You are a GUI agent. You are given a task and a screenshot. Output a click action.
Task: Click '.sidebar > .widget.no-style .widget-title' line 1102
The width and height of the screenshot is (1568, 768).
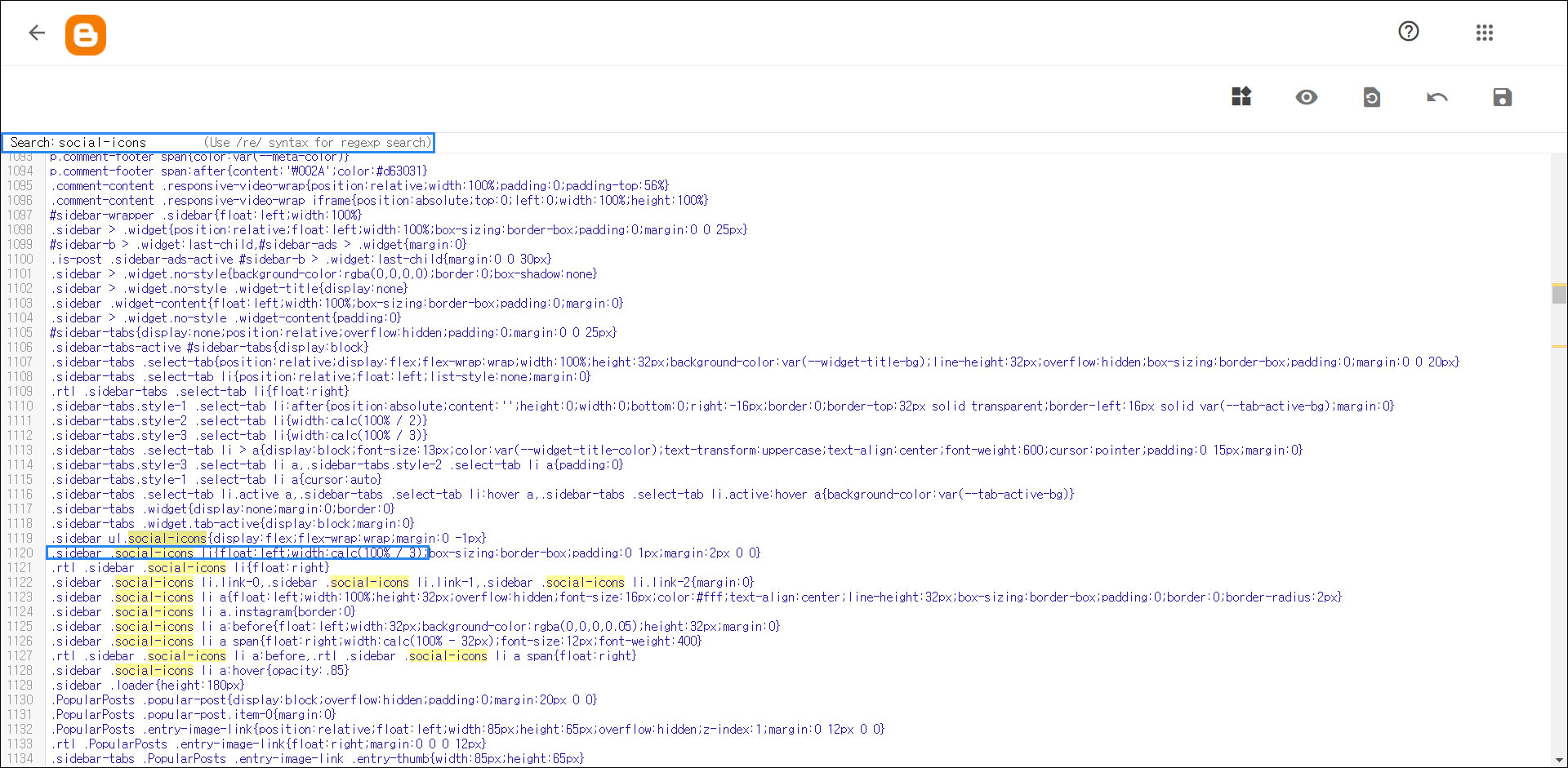coord(229,288)
